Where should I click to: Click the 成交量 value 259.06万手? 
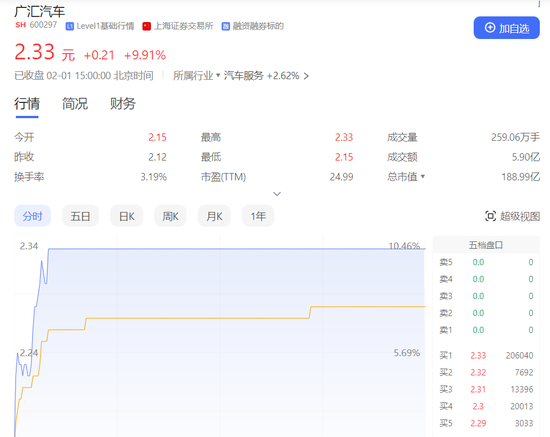click(515, 137)
